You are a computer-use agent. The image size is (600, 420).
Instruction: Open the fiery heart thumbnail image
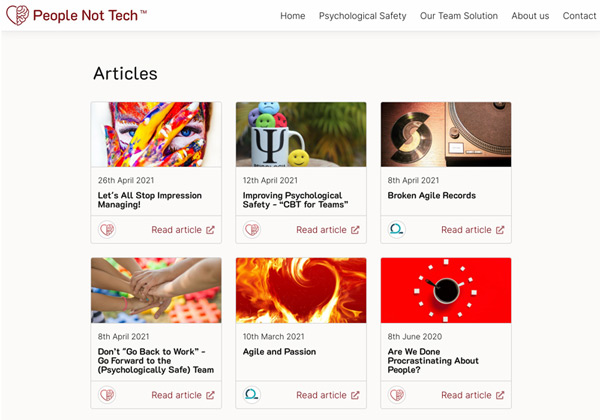301,290
